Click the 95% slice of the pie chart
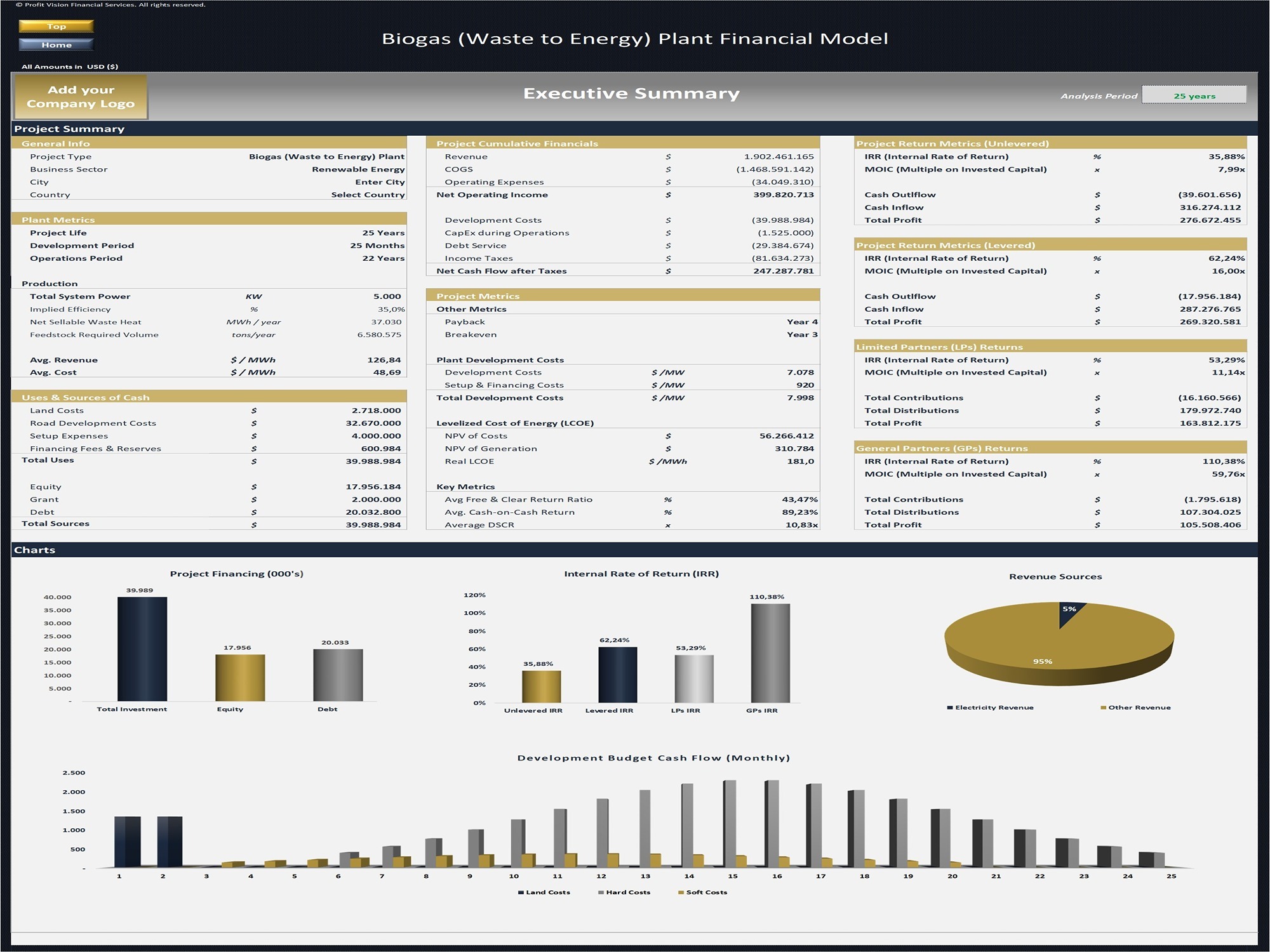Screen dimensions: 1270x952 point(1041,660)
